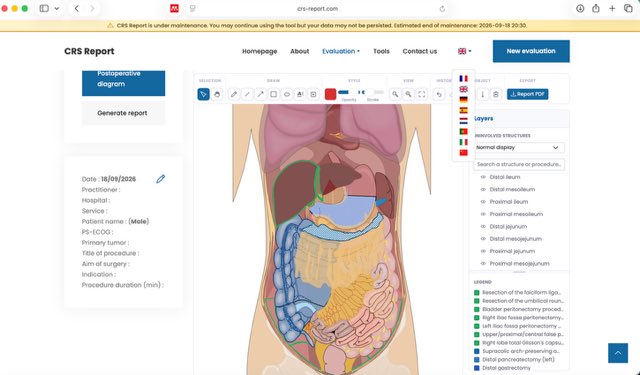Screen dimensions: 640x375
Task: Go to Homepage
Action: click(260, 51)
